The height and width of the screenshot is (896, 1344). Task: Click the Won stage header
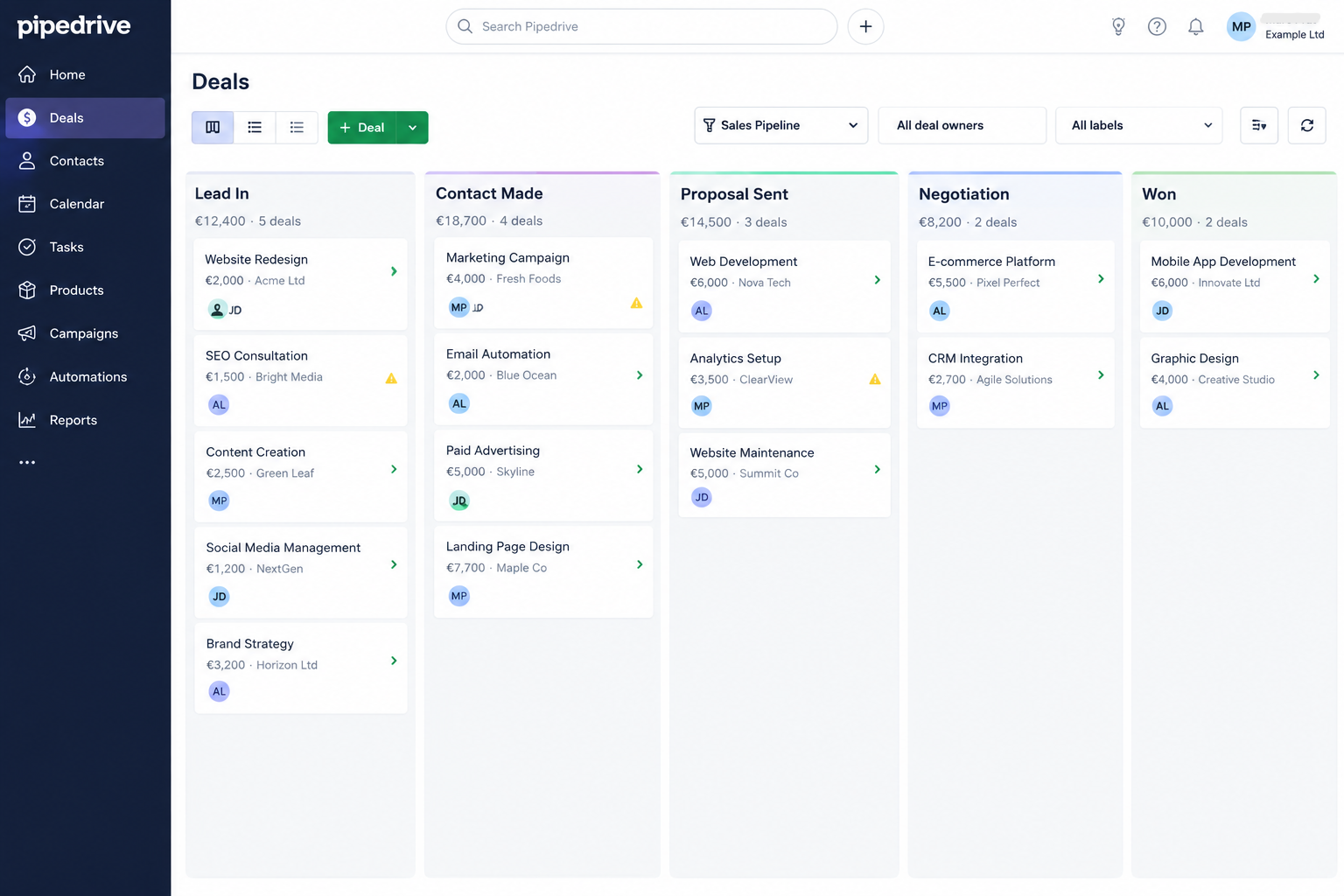coord(1158,194)
